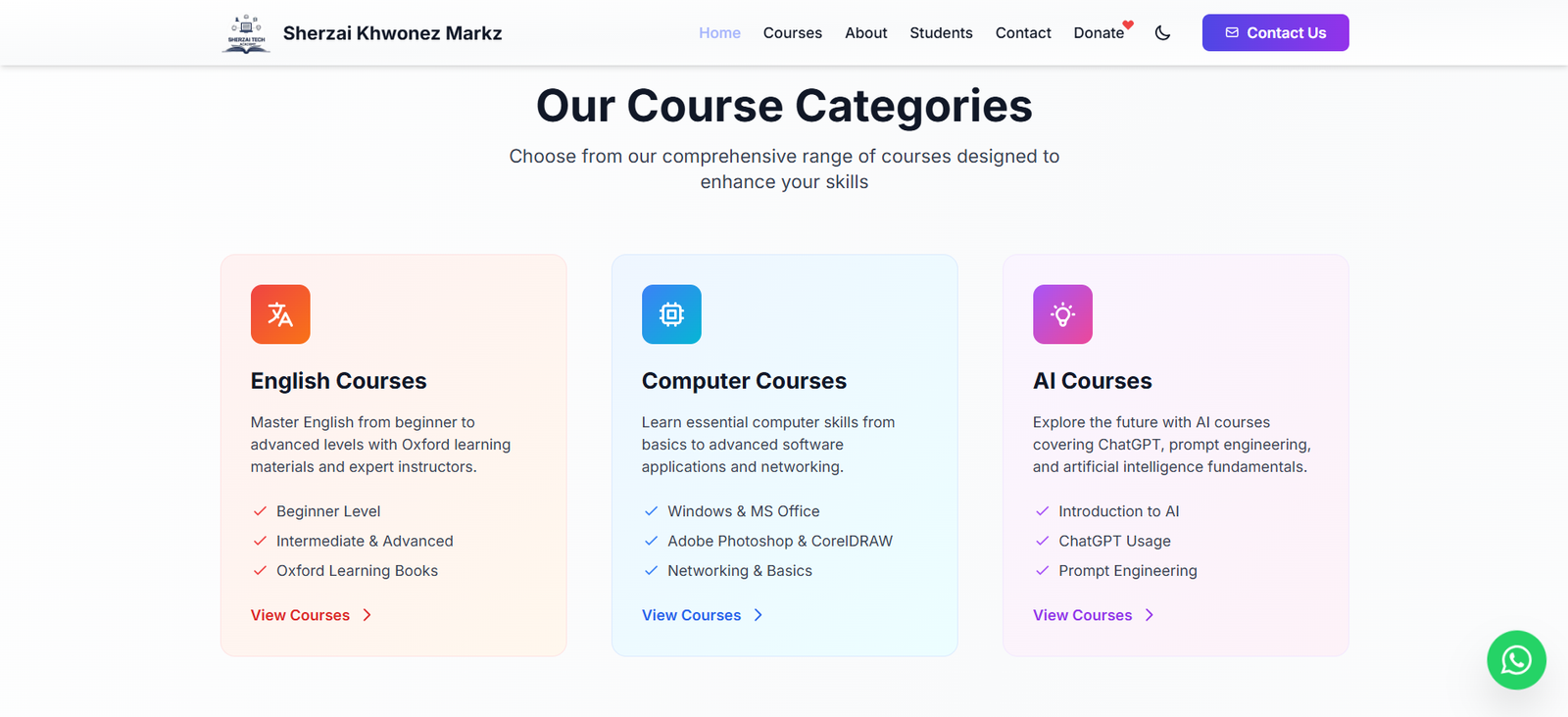Navigate to the Students section

tap(941, 33)
